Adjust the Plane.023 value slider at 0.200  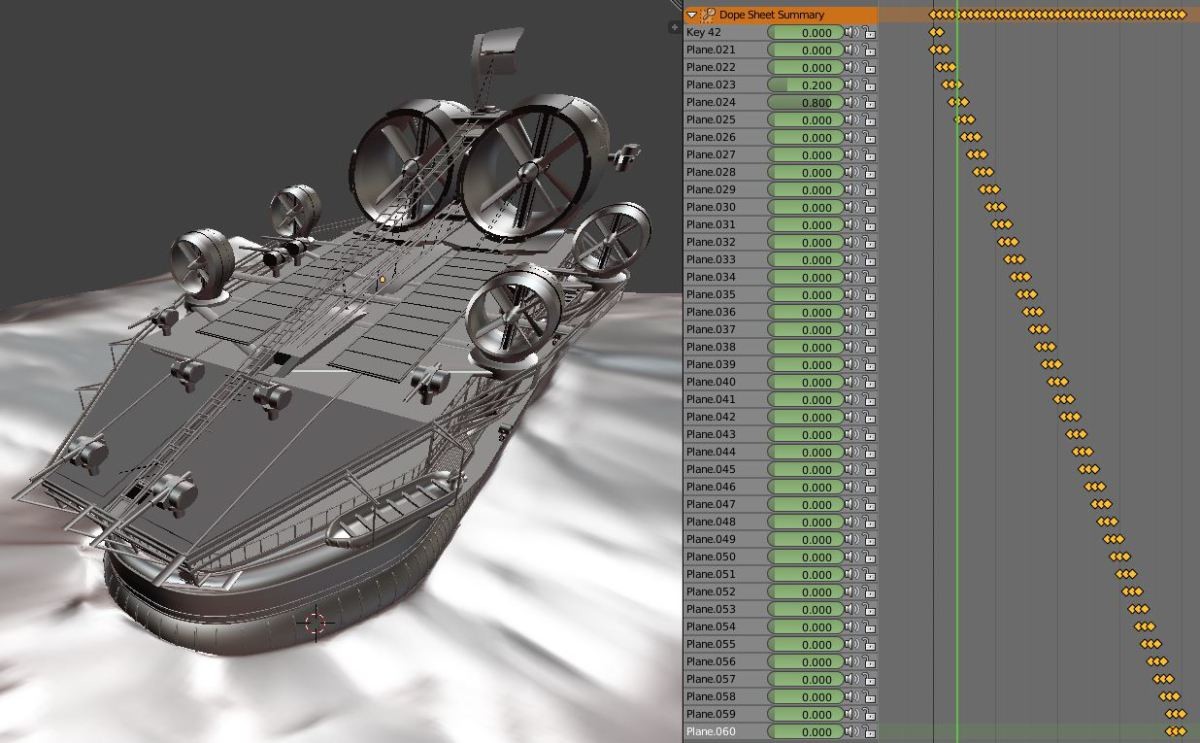click(x=804, y=85)
